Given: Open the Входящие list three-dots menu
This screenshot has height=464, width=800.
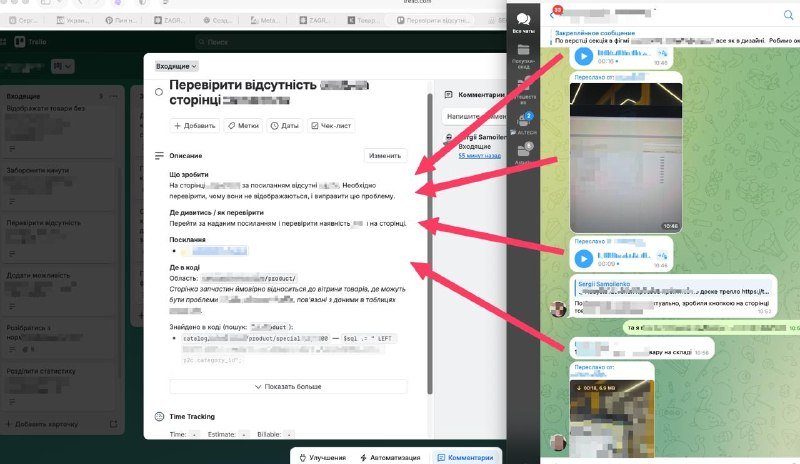Looking at the screenshot, I should click(x=113, y=96).
